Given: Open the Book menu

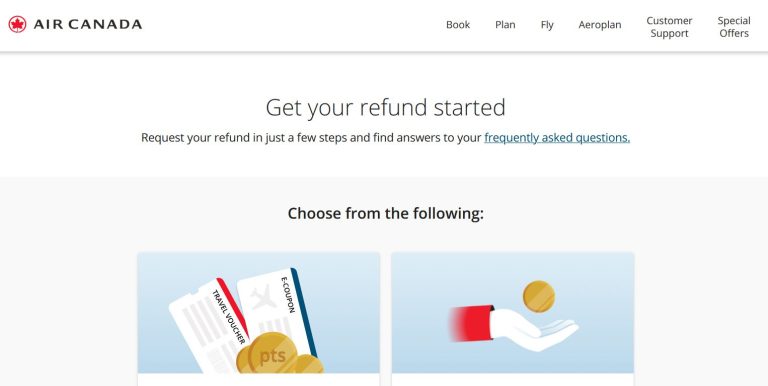Looking at the screenshot, I should (458, 24).
